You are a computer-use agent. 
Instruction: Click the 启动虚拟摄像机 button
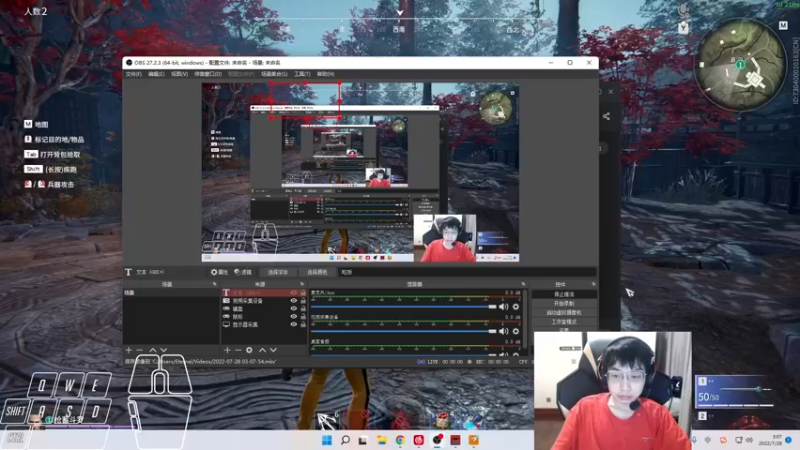564,313
